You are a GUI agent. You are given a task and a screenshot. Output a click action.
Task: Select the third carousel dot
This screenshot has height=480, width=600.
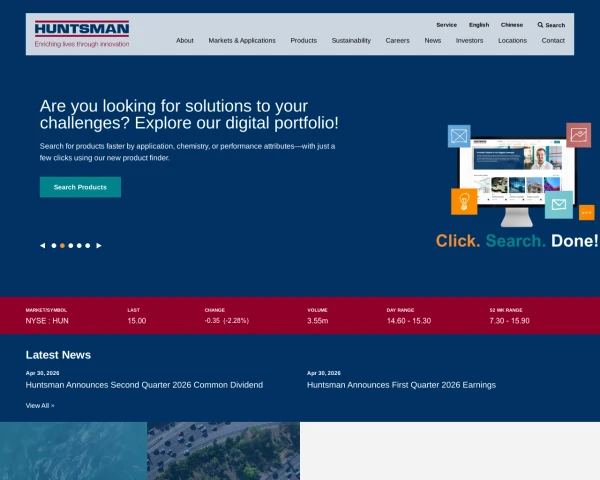point(71,246)
